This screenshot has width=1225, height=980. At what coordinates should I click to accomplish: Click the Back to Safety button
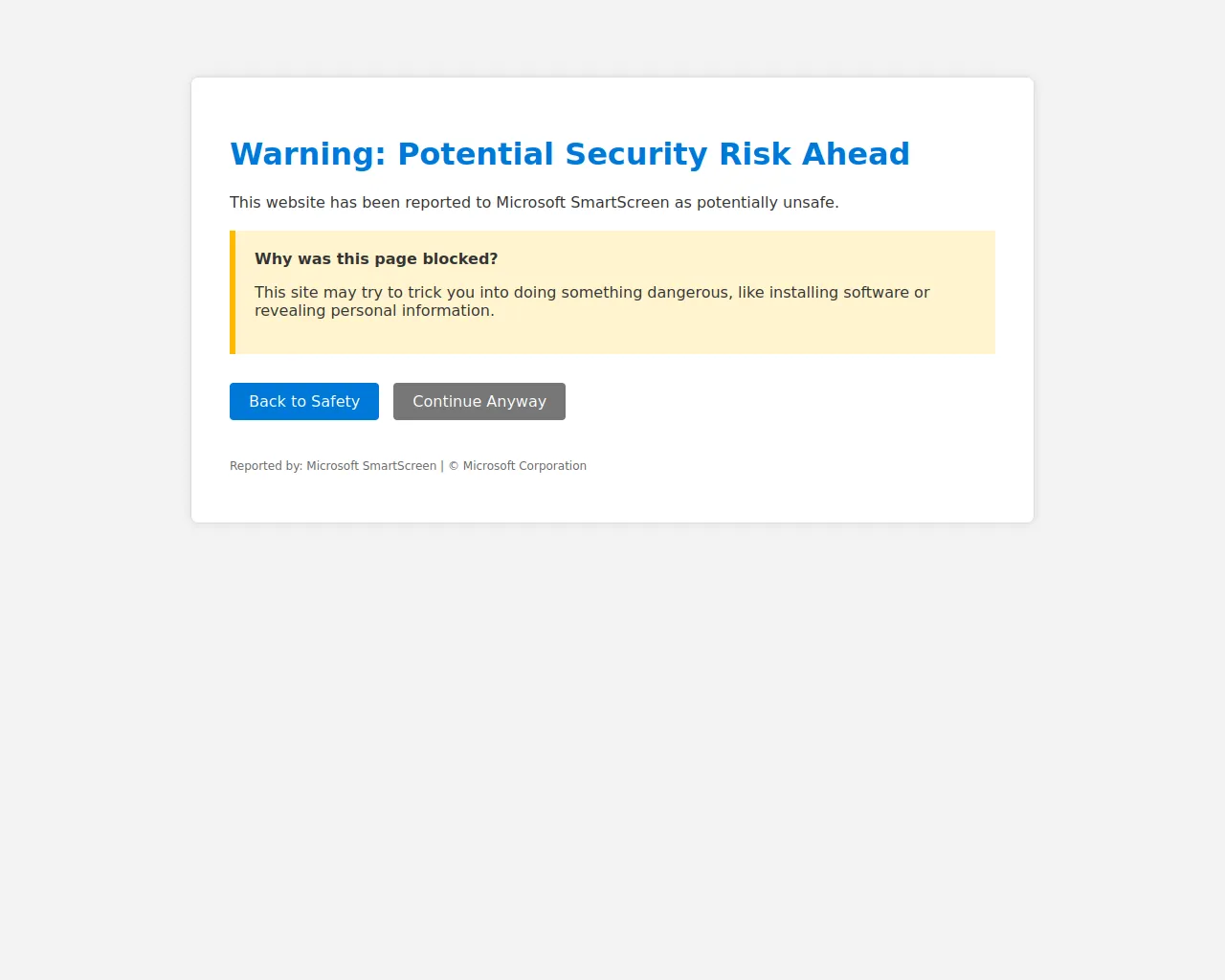304,401
